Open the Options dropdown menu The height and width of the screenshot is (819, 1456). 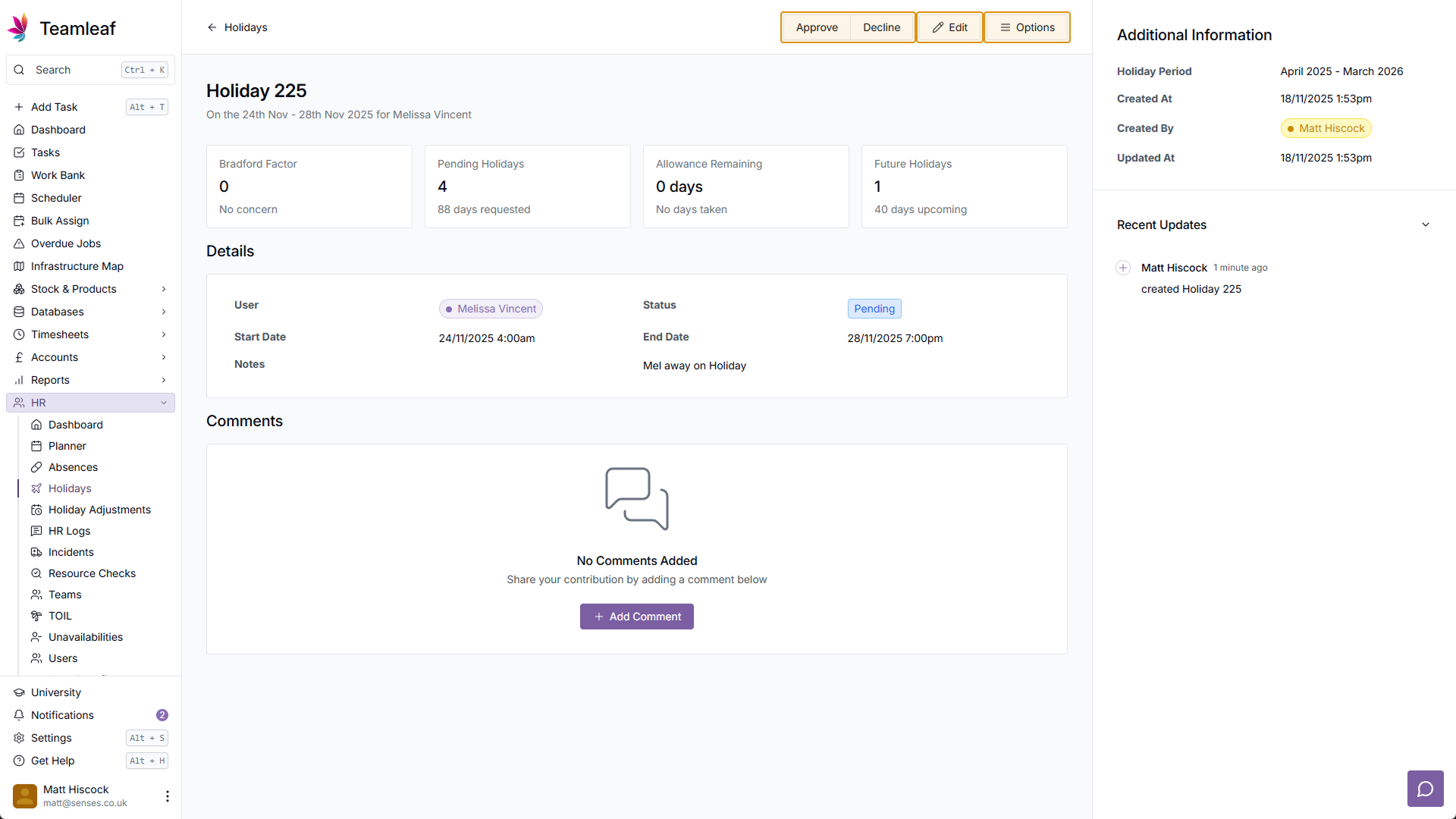1027,27
